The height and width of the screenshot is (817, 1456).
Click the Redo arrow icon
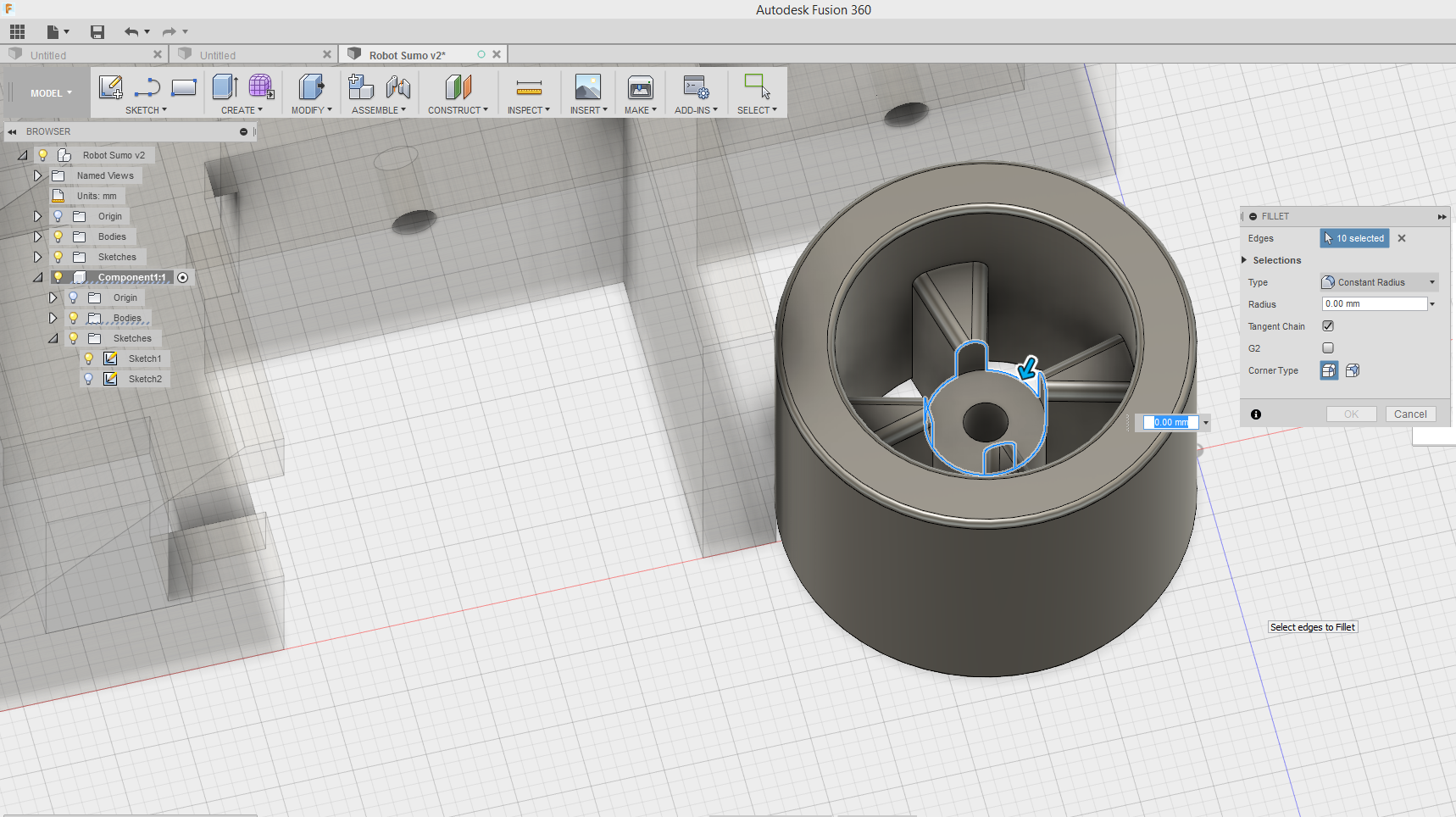(x=169, y=32)
